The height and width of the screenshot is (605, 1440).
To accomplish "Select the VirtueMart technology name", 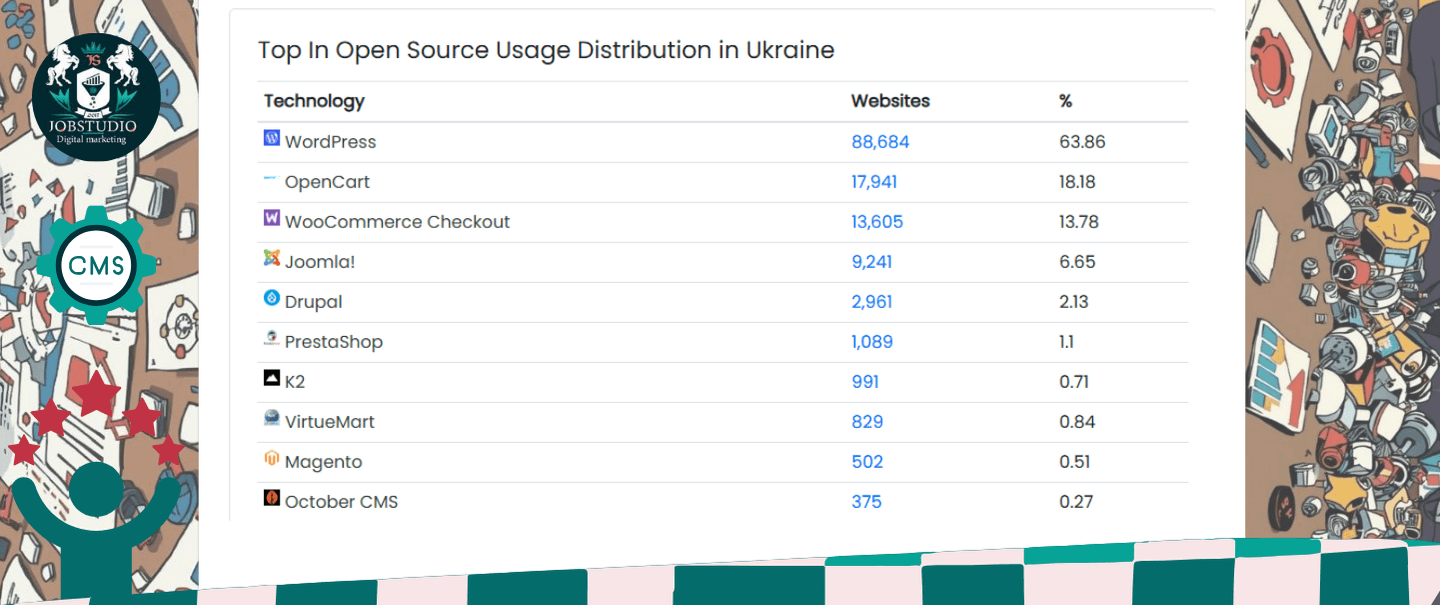I will pyautogui.click(x=329, y=422).
